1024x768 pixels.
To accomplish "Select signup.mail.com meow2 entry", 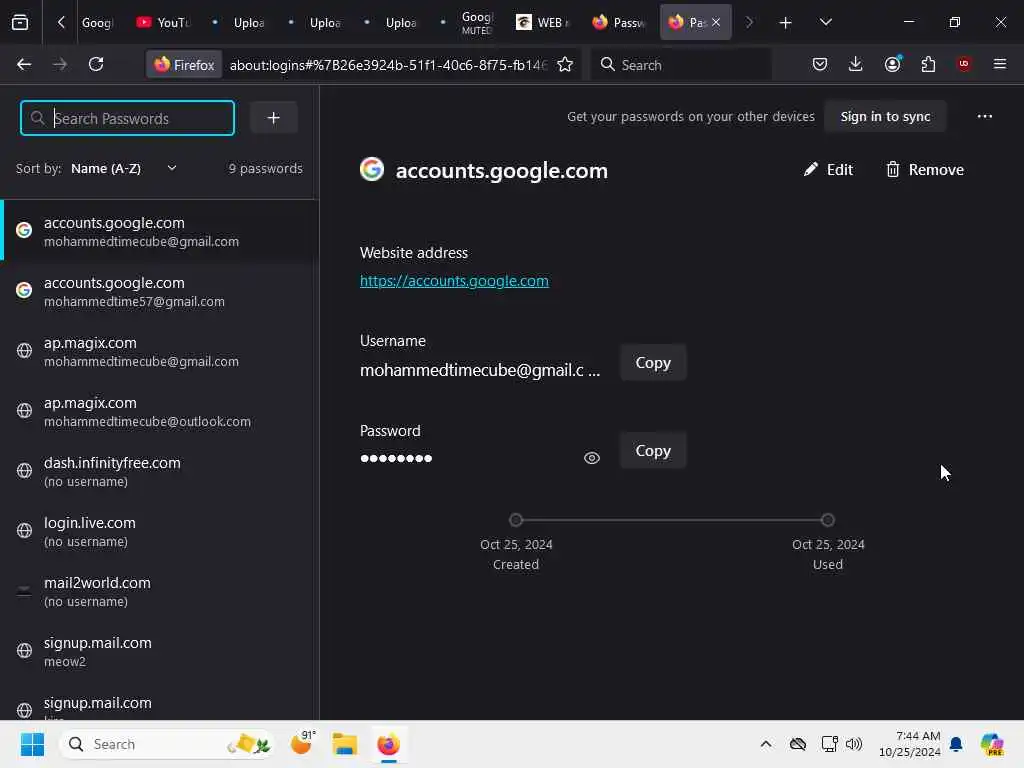I will 159,652.
